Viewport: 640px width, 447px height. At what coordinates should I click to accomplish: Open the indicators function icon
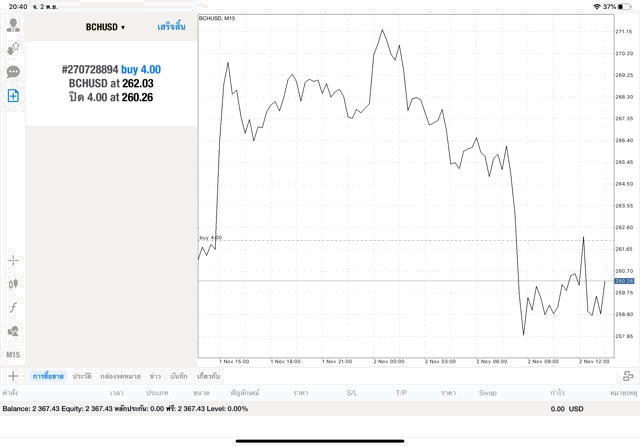click(13, 307)
